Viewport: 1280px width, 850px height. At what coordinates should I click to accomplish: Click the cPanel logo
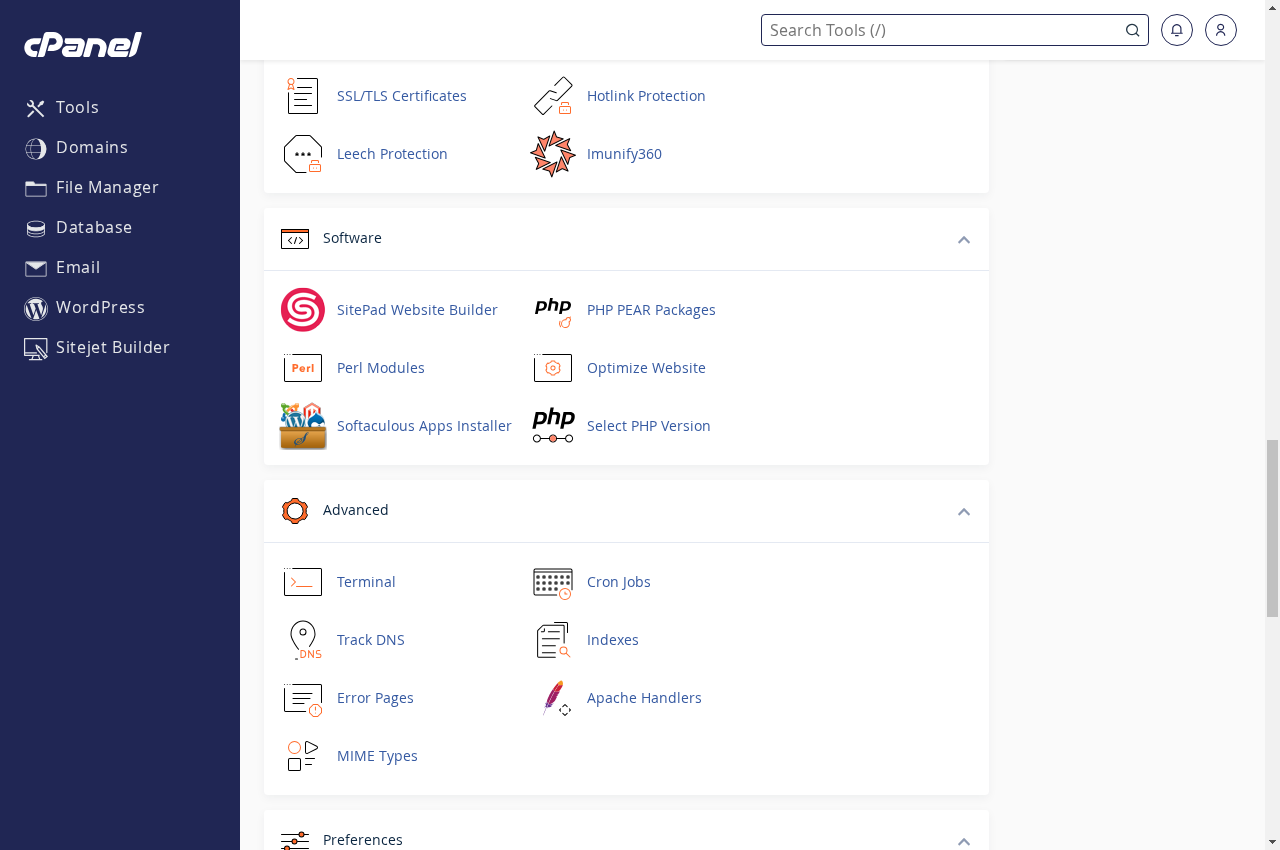[x=83, y=45]
